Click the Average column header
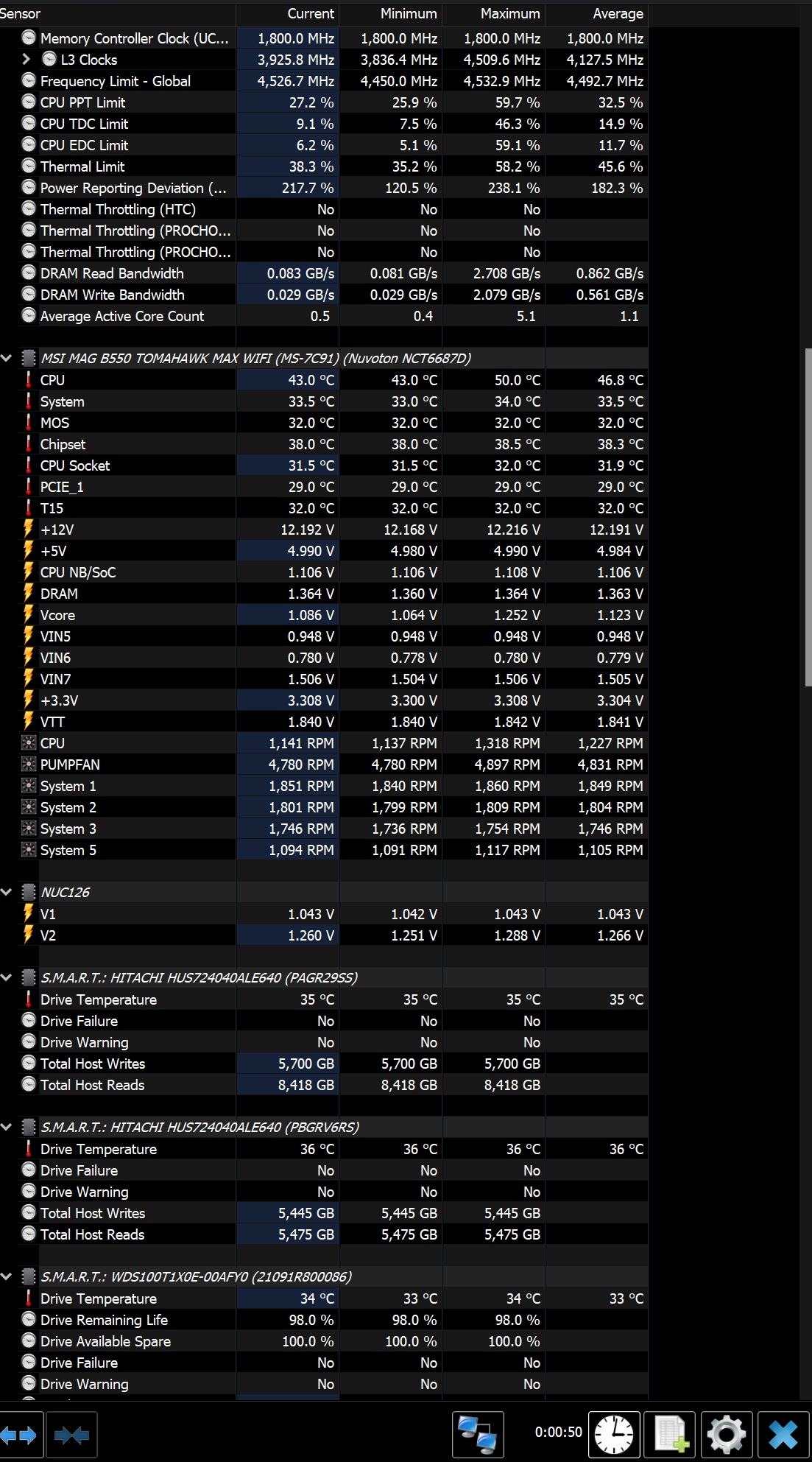This screenshot has height=1462, width=812. coord(596,13)
